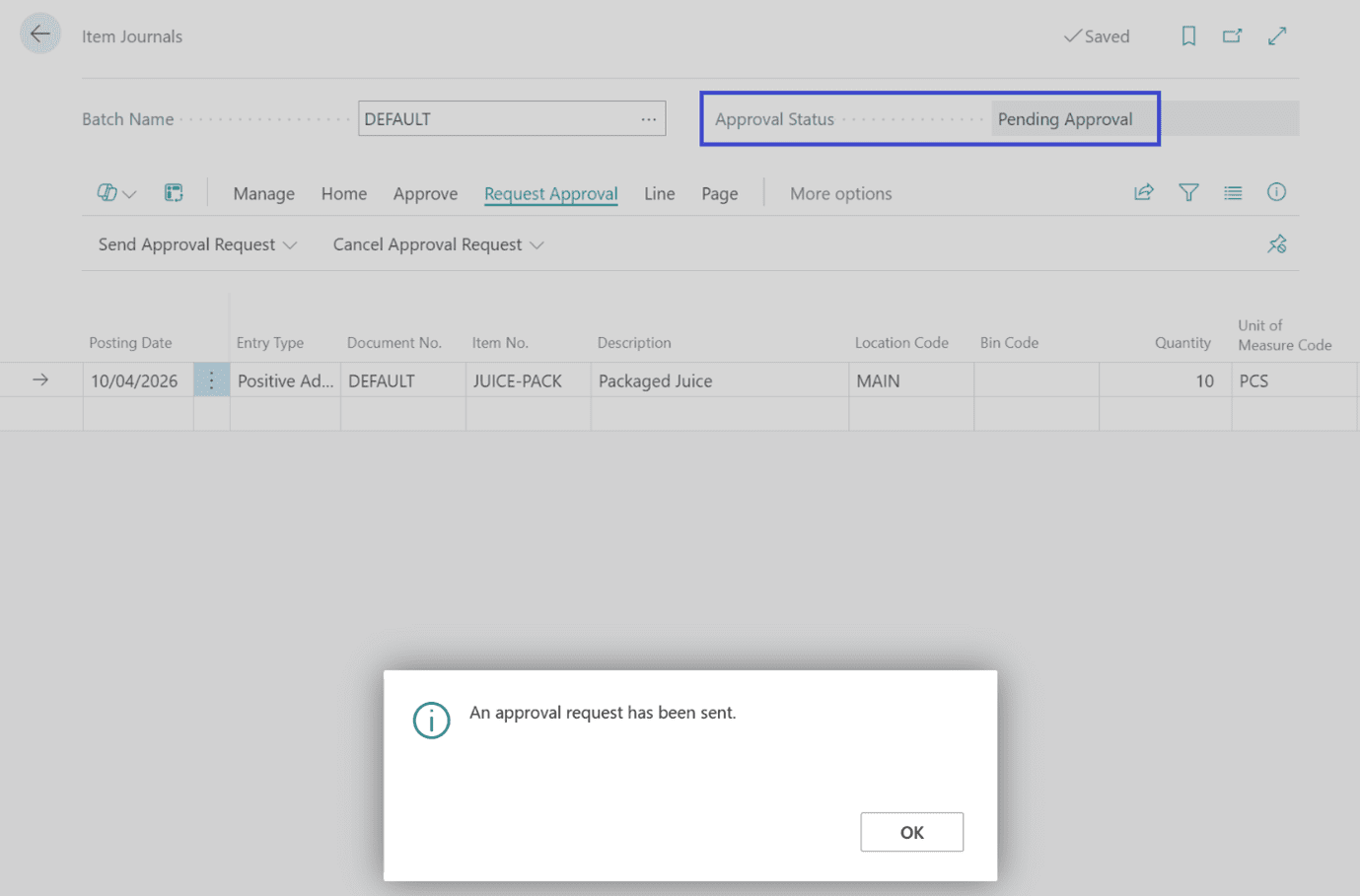This screenshot has width=1360, height=896.
Task: Open the FactBox information icon
Action: (x=1276, y=192)
